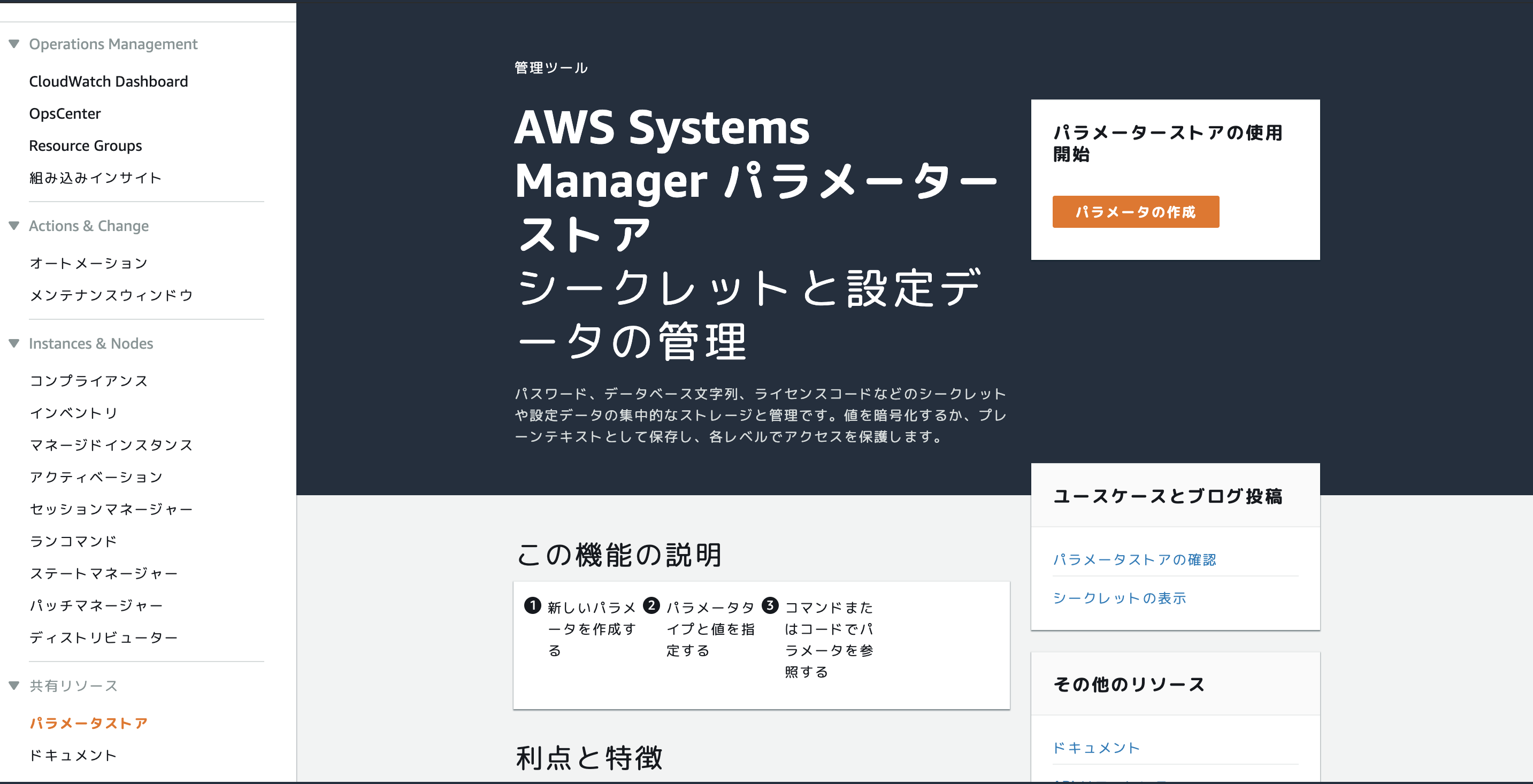Click the 共有リソース section heading
The image size is (1533, 784).
[73, 686]
